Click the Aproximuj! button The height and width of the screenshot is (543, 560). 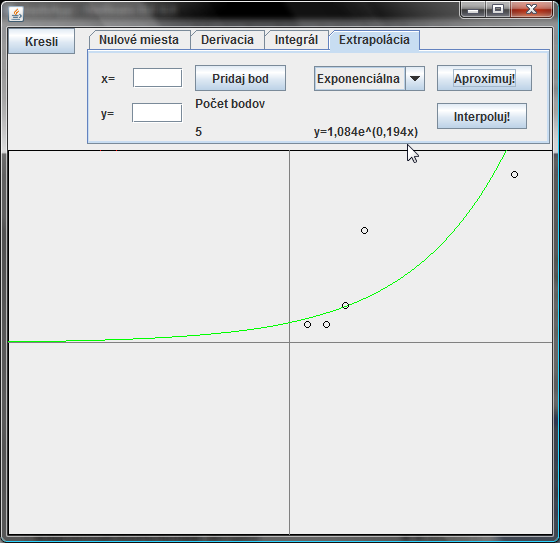point(484,78)
